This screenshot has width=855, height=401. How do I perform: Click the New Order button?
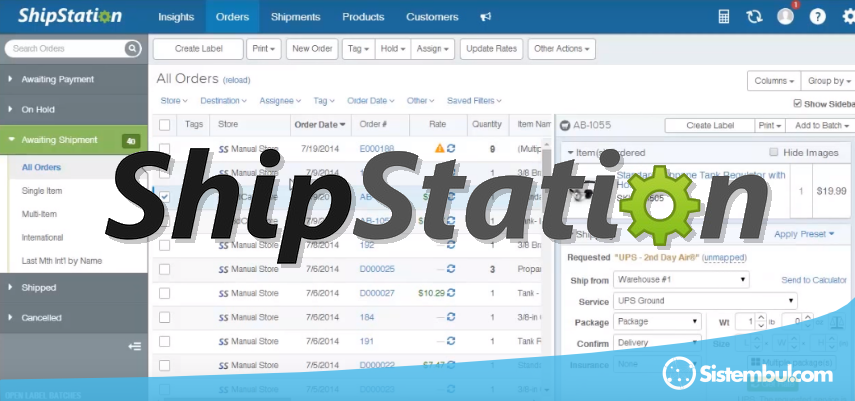312,49
